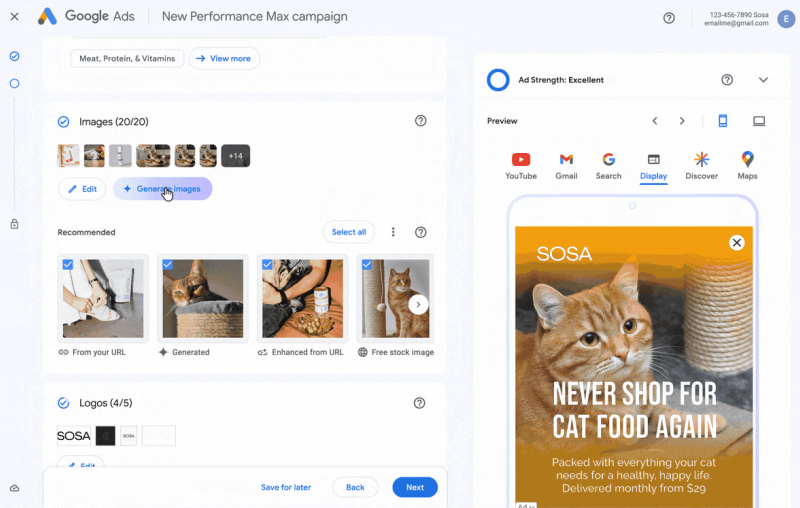
Task: Uncheck the 'From your URL' recommended image
Action: point(68,265)
